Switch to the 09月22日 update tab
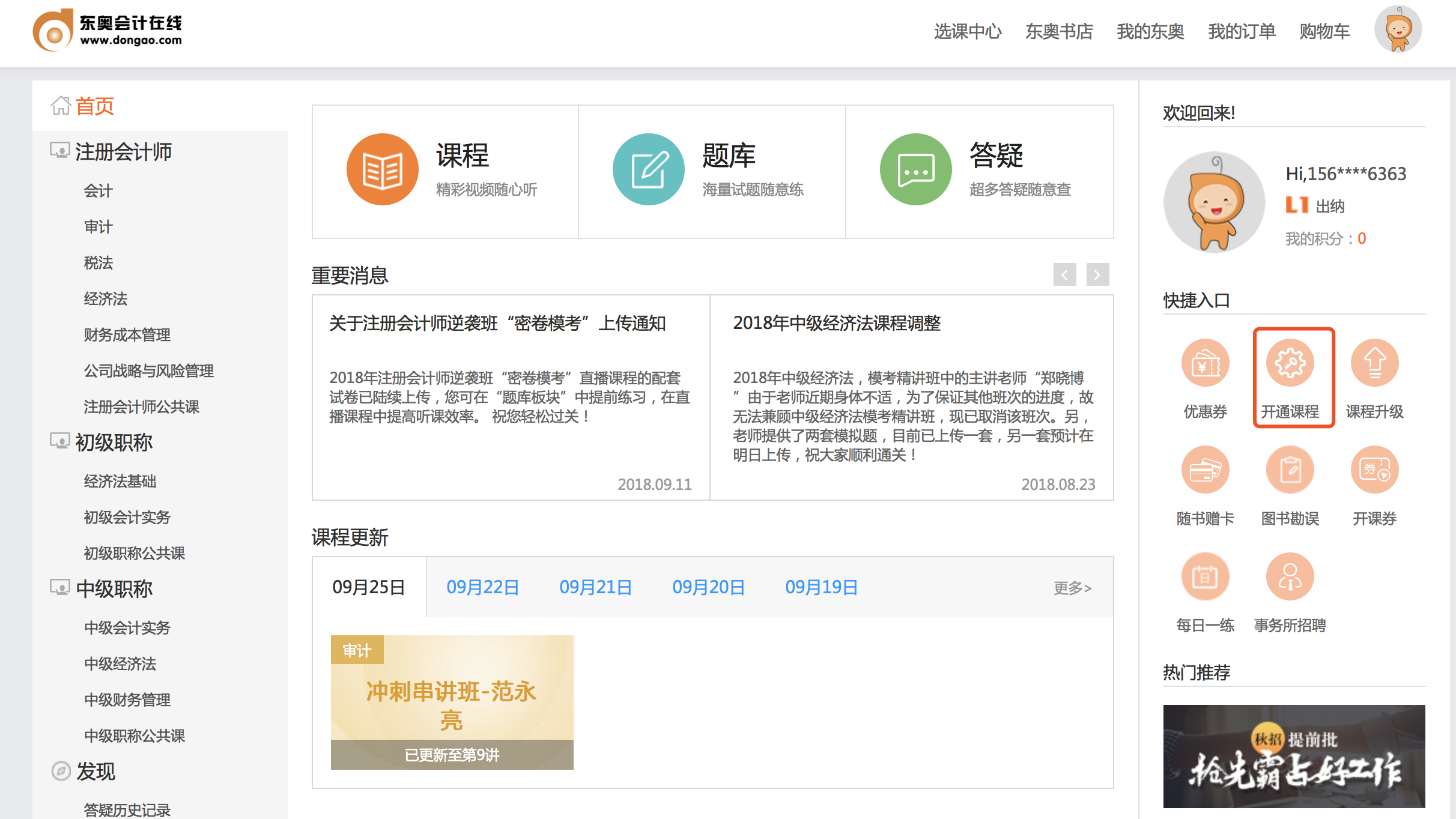 [x=482, y=587]
